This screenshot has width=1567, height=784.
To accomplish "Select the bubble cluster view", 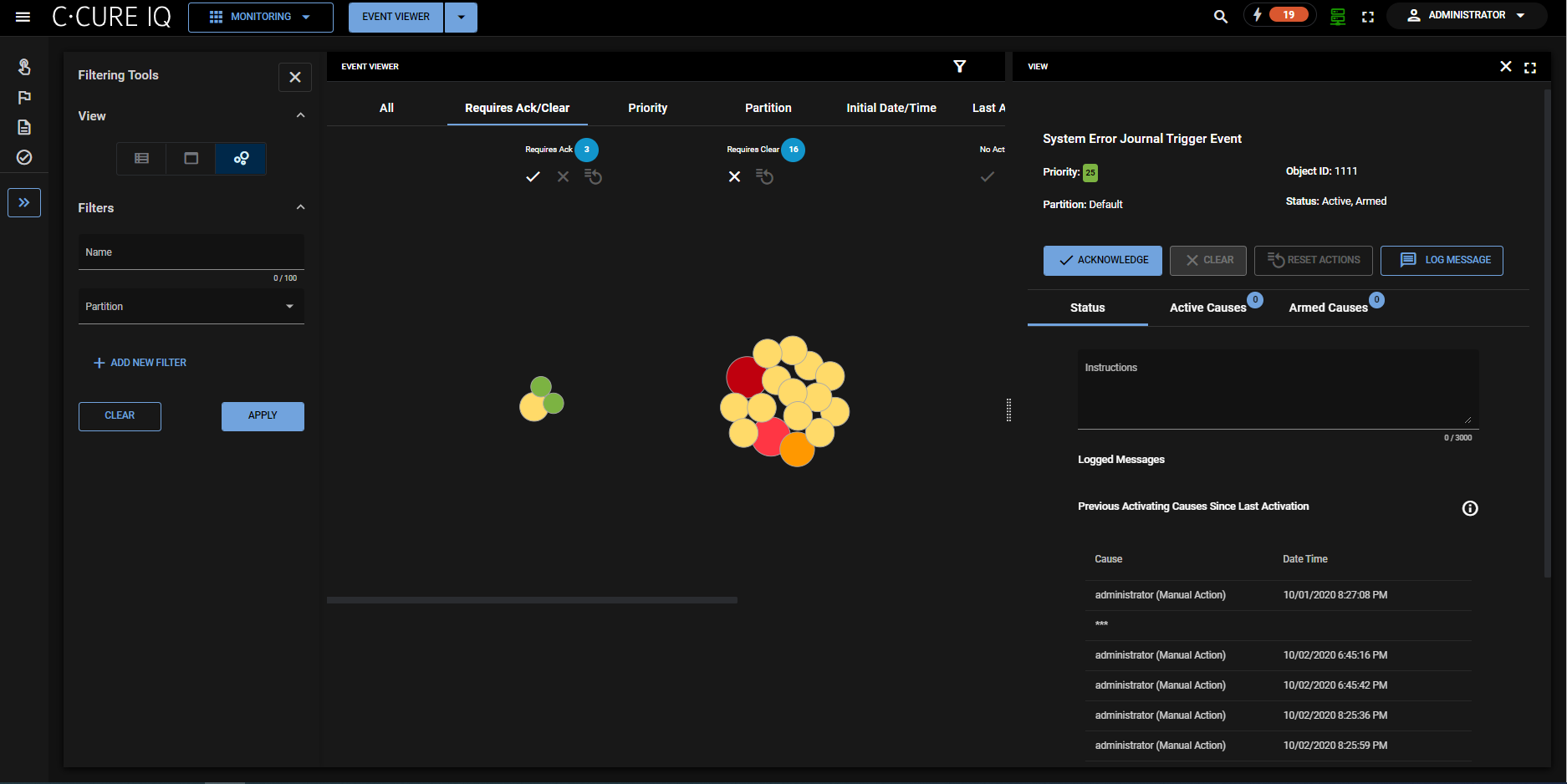I will (x=241, y=158).
